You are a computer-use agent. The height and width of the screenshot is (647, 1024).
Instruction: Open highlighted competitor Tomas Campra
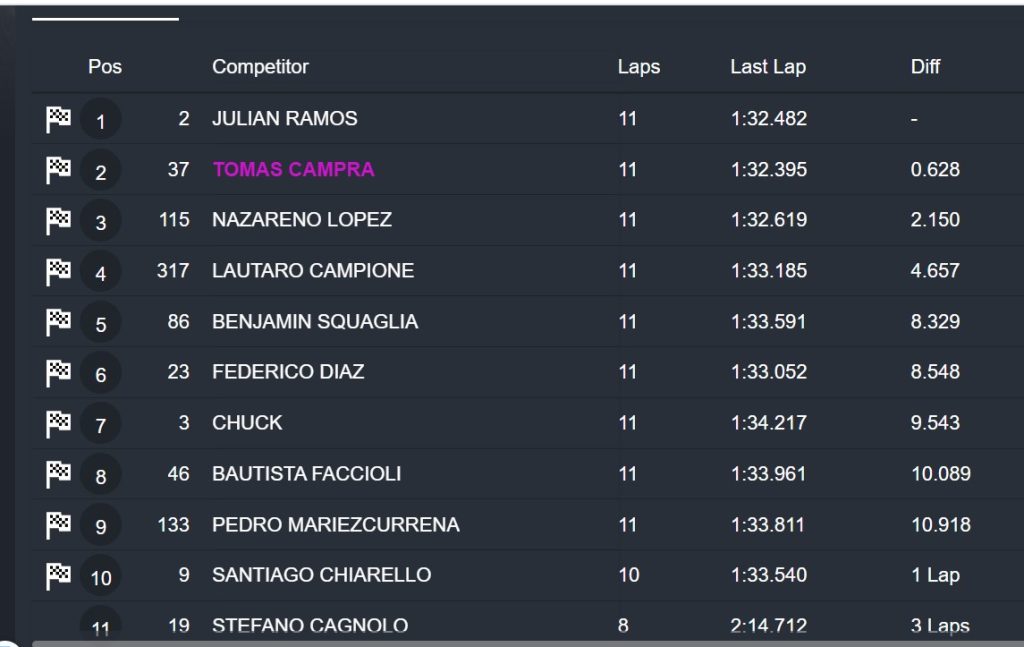(293, 170)
